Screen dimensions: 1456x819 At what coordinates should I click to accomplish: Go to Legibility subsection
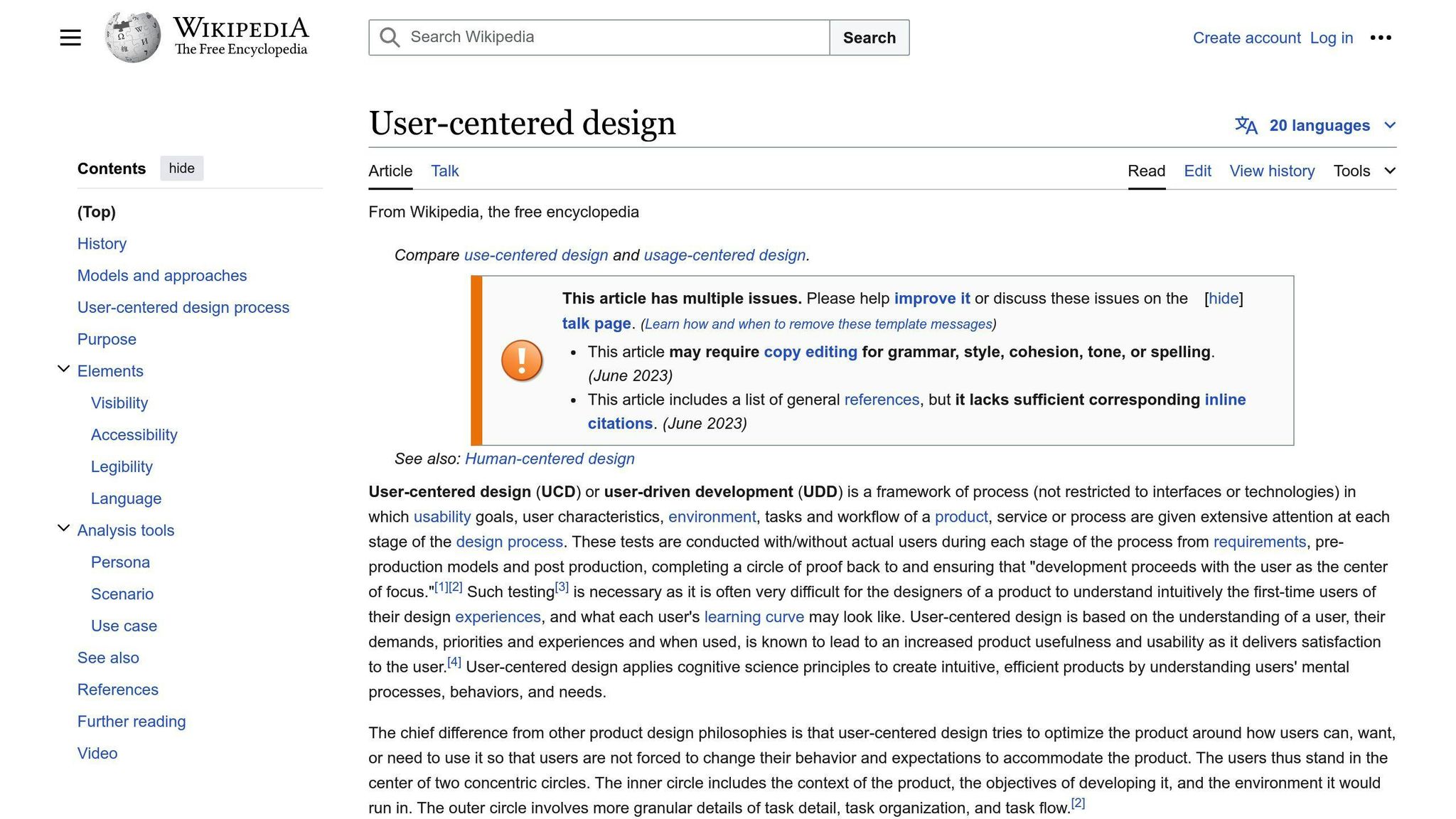tap(122, 467)
